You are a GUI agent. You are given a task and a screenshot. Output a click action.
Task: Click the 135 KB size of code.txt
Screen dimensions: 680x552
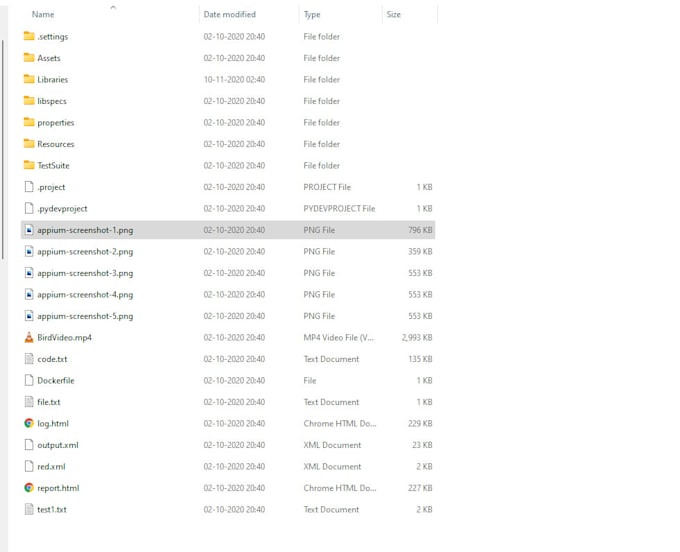point(420,359)
